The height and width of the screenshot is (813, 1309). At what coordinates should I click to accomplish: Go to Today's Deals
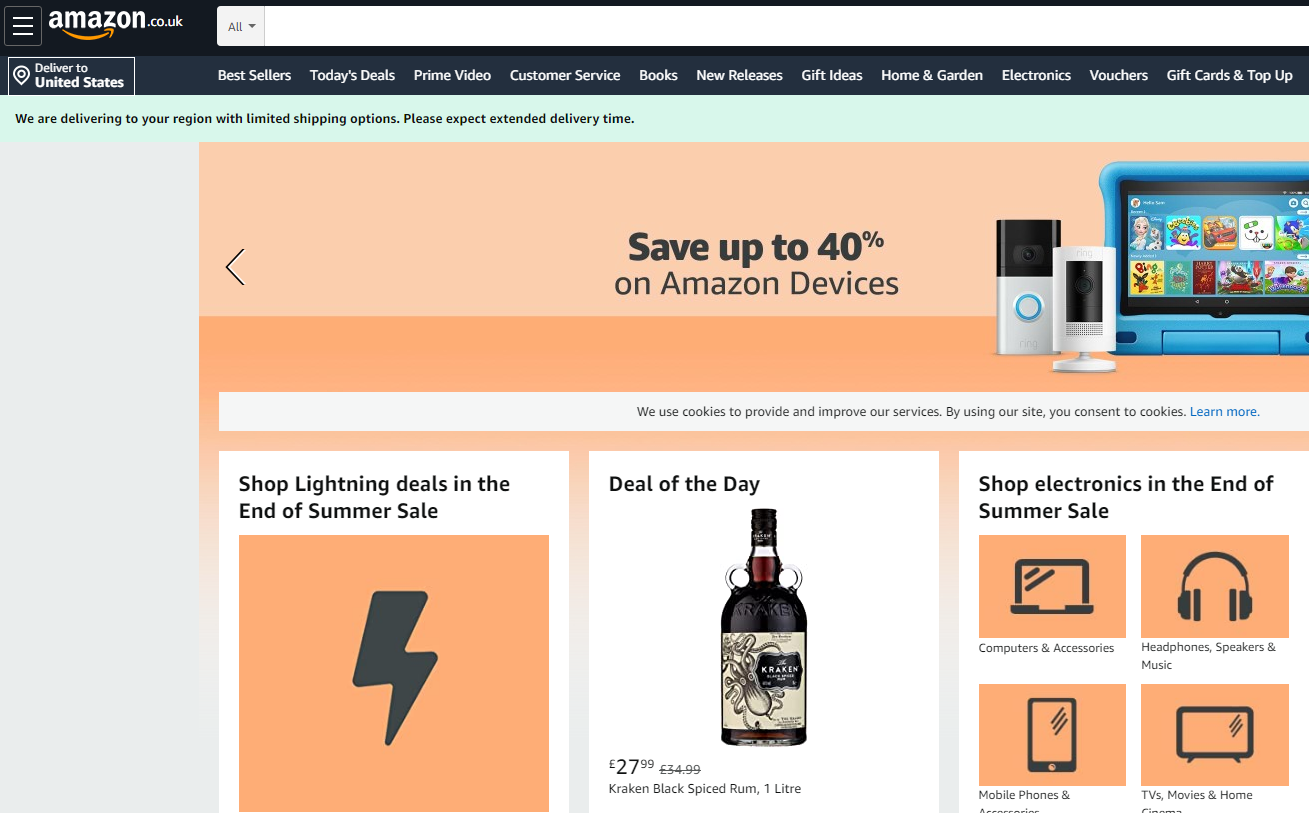coord(352,75)
